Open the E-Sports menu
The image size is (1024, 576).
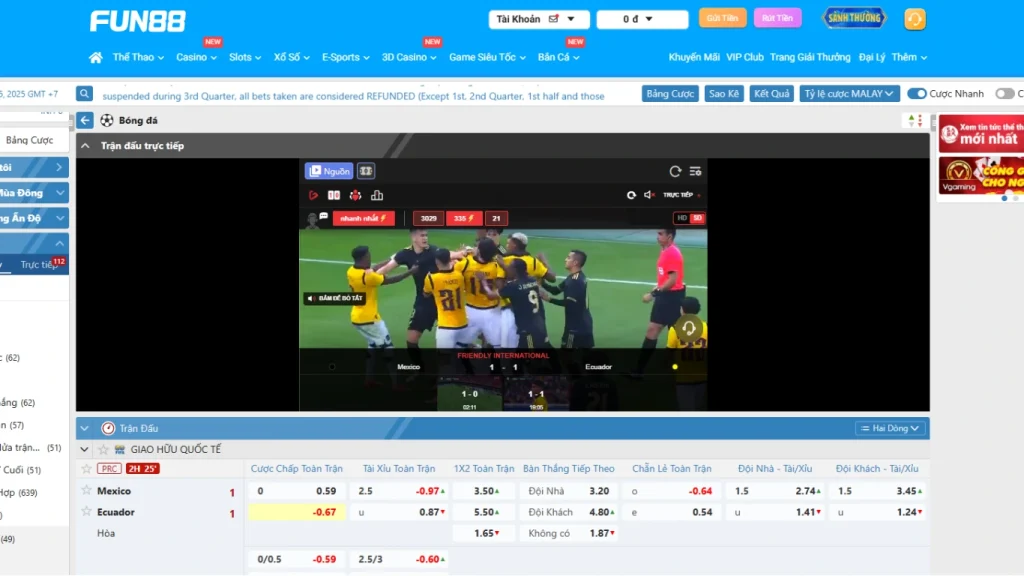pyautogui.click(x=346, y=58)
